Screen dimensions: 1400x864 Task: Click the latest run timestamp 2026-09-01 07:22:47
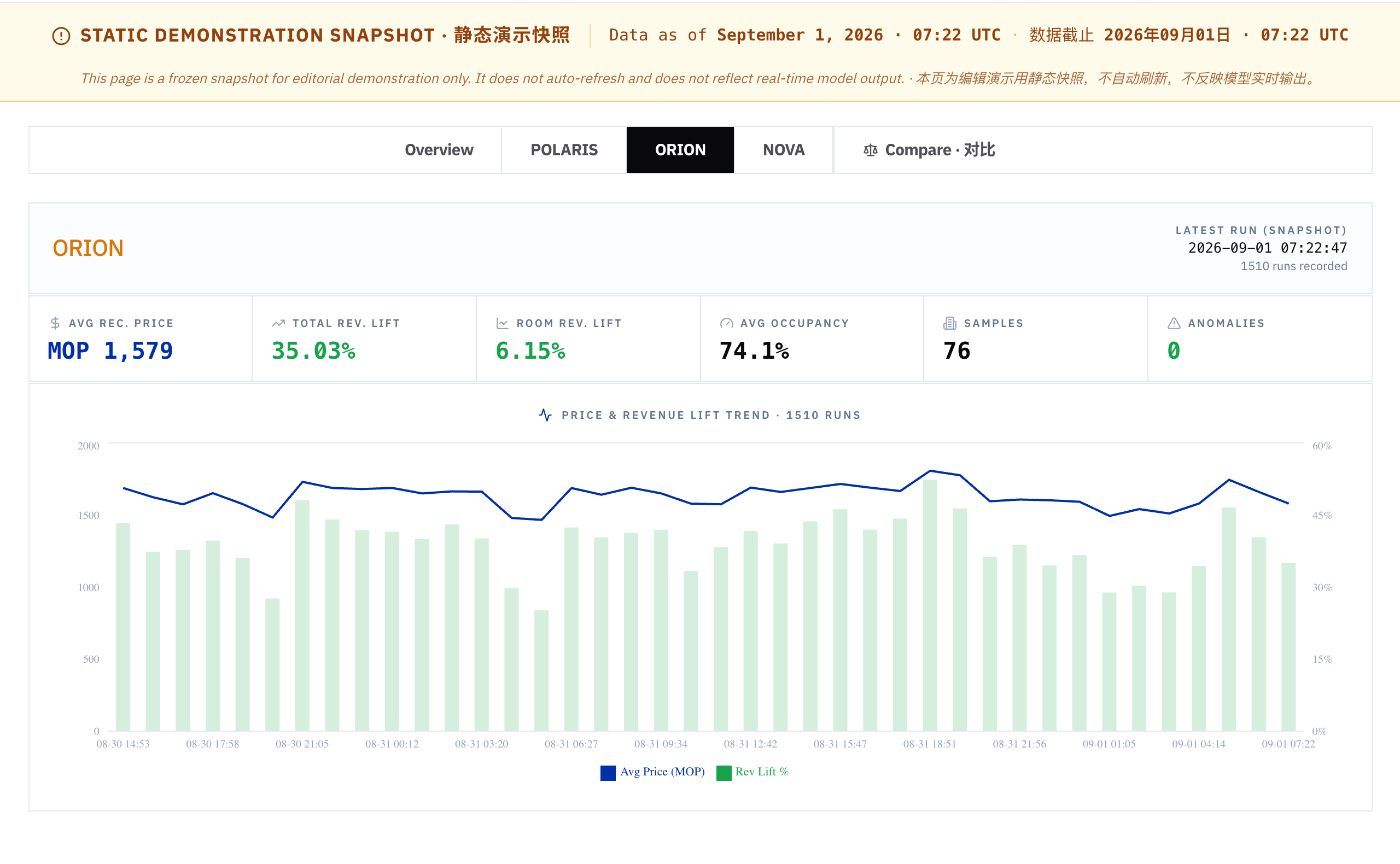click(1268, 248)
